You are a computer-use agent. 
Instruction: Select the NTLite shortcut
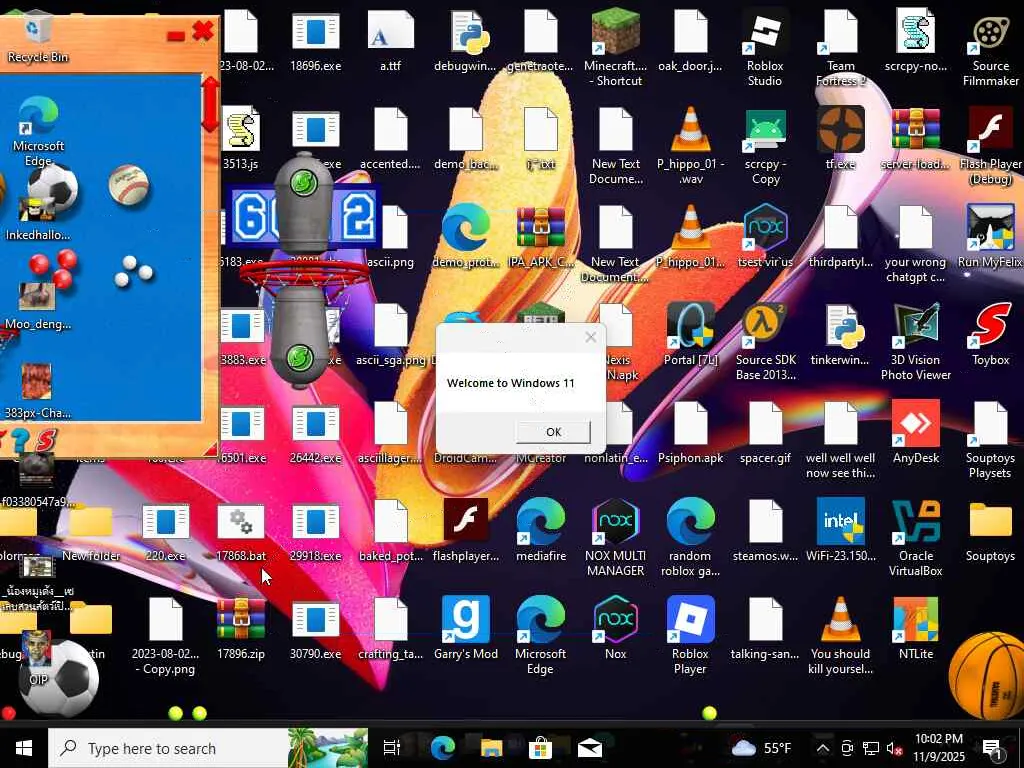[916, 628]
